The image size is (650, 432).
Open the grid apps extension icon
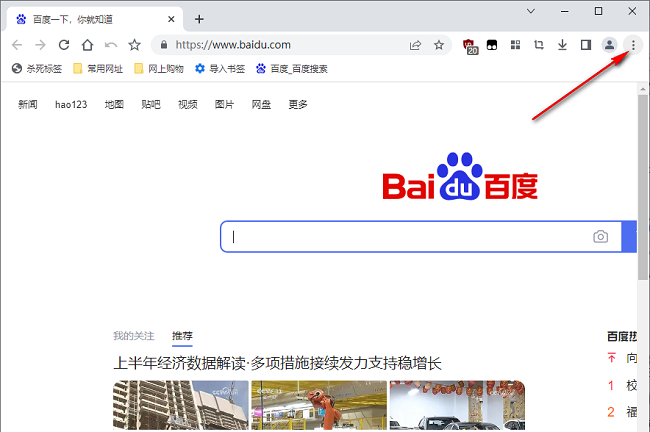coord(515,45)
